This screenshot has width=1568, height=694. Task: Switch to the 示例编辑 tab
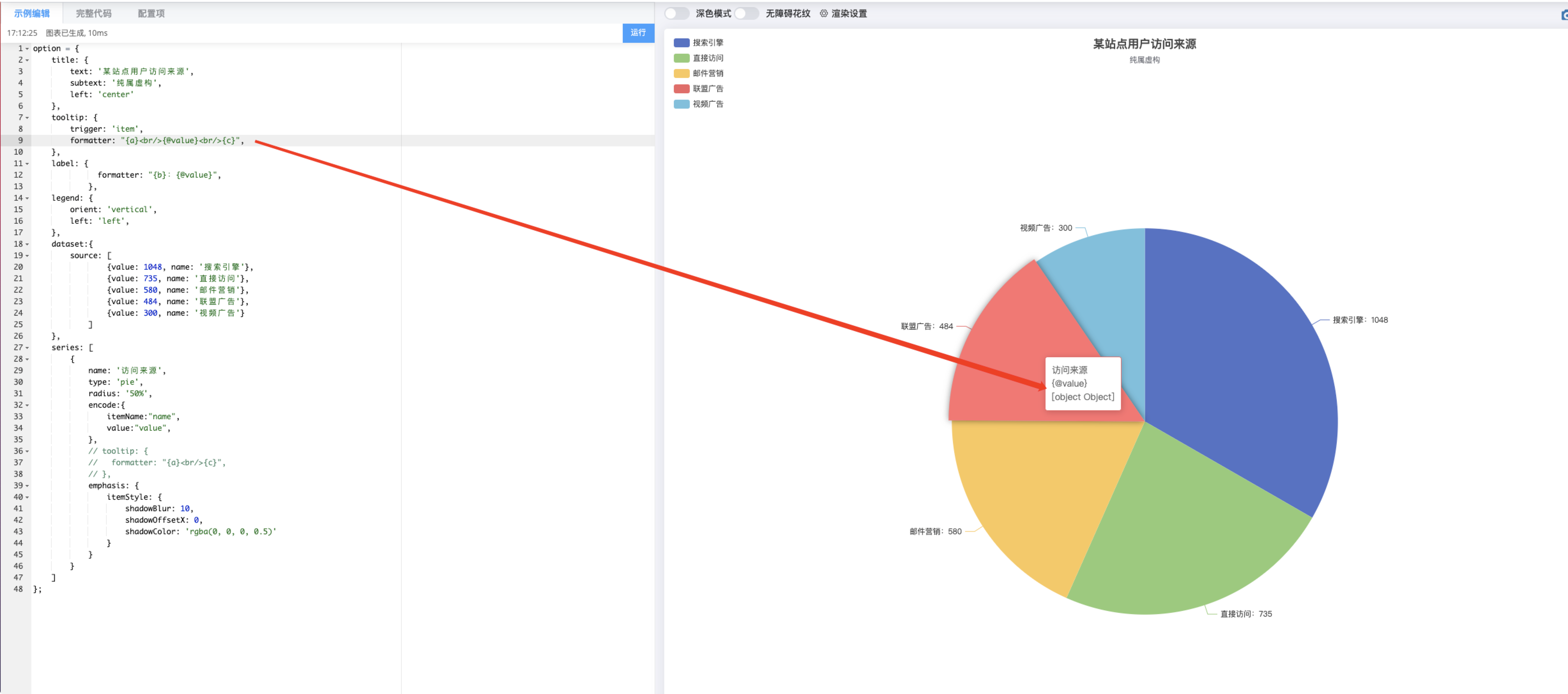(x=32, y=13)
